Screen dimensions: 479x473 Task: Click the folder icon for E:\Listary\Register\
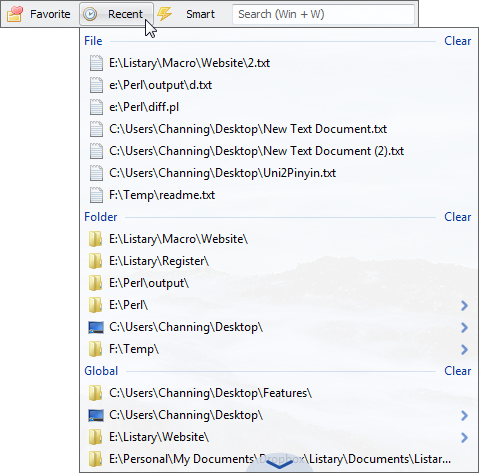tap(95, 261)
